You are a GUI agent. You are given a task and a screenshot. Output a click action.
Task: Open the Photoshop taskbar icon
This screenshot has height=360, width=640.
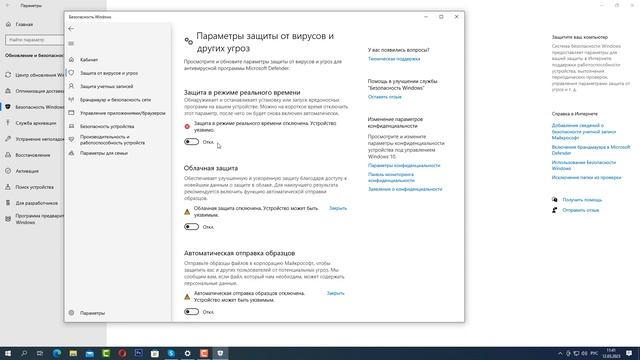coord(138,353)
